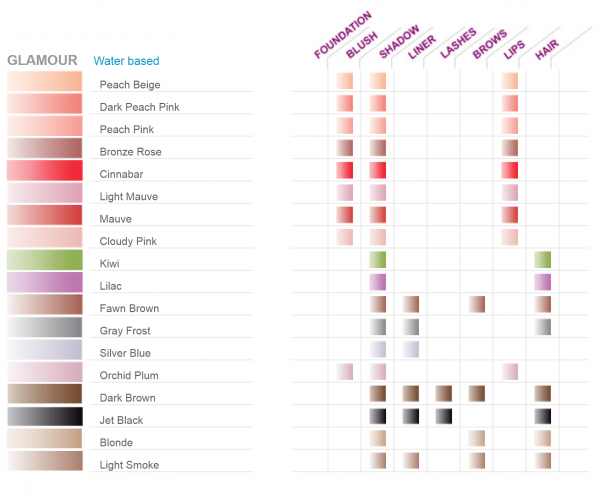
Task: Select the HAIR column header
Action: (x=547, y=50)
